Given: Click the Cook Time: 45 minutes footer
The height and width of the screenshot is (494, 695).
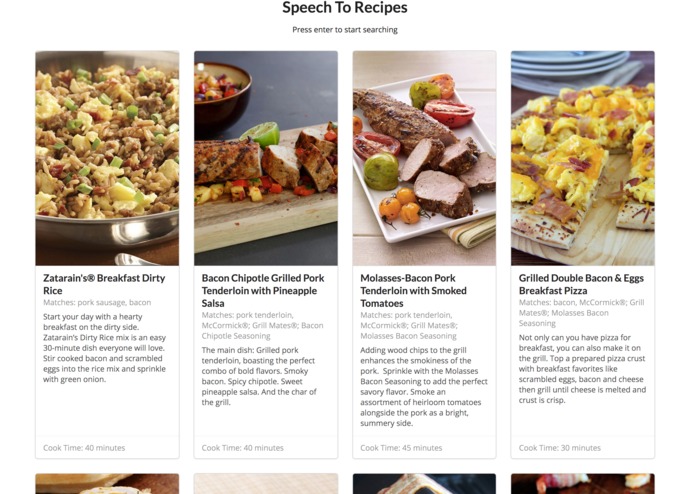Looking at the screenshot, I should point(401,448).
